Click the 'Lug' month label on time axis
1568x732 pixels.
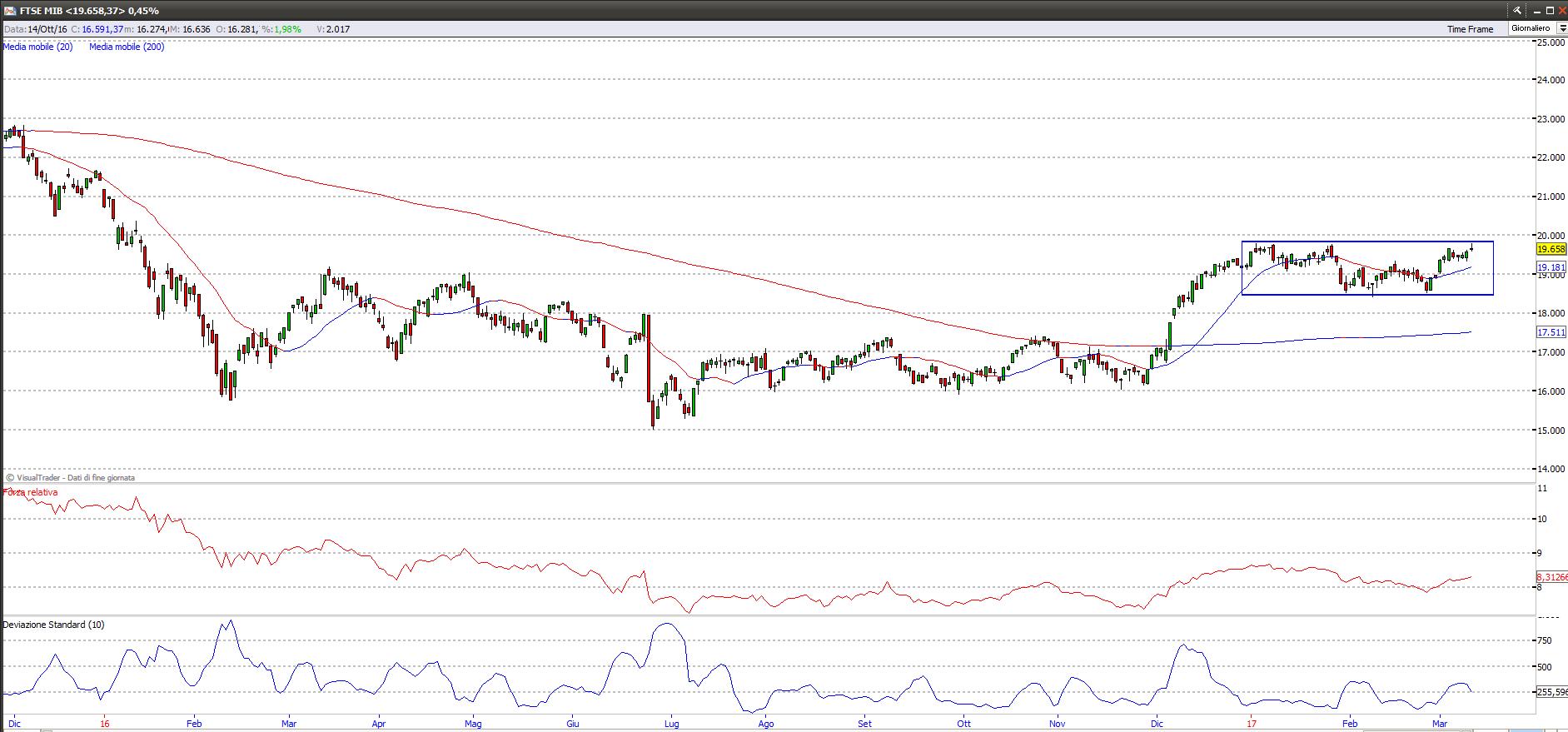pos(671,724)
